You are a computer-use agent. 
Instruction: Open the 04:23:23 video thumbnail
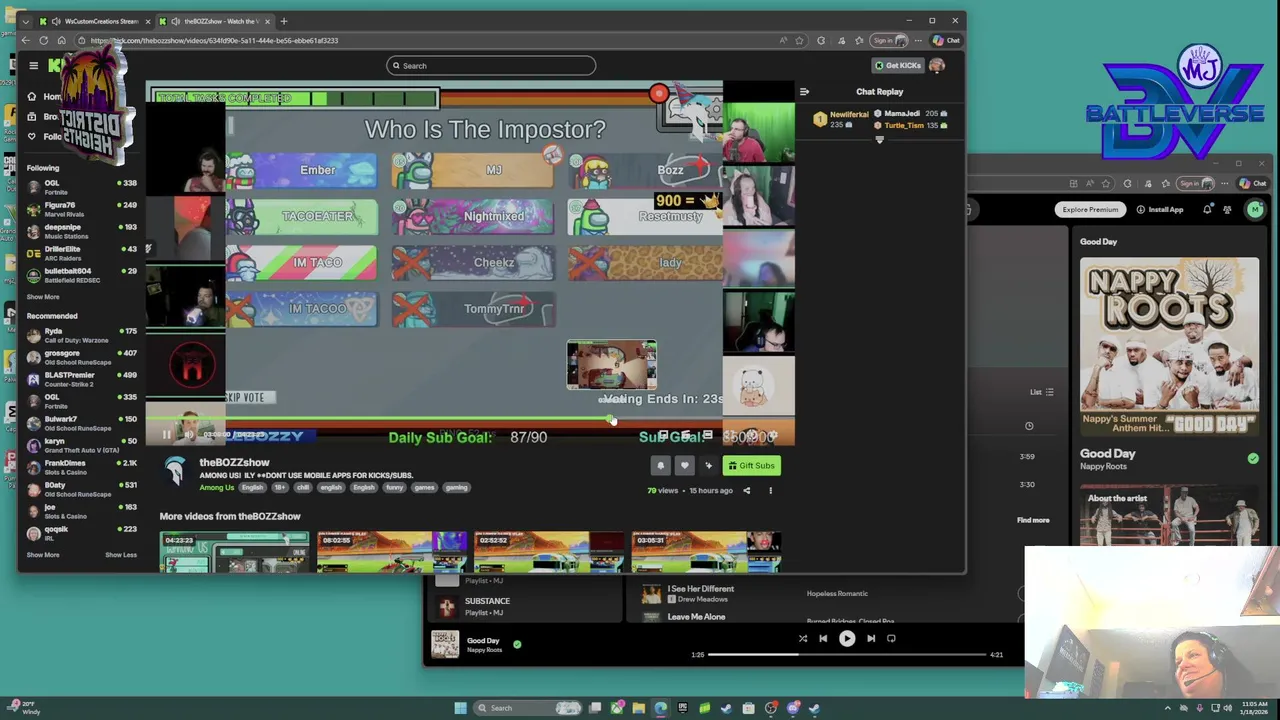point(234,552)
